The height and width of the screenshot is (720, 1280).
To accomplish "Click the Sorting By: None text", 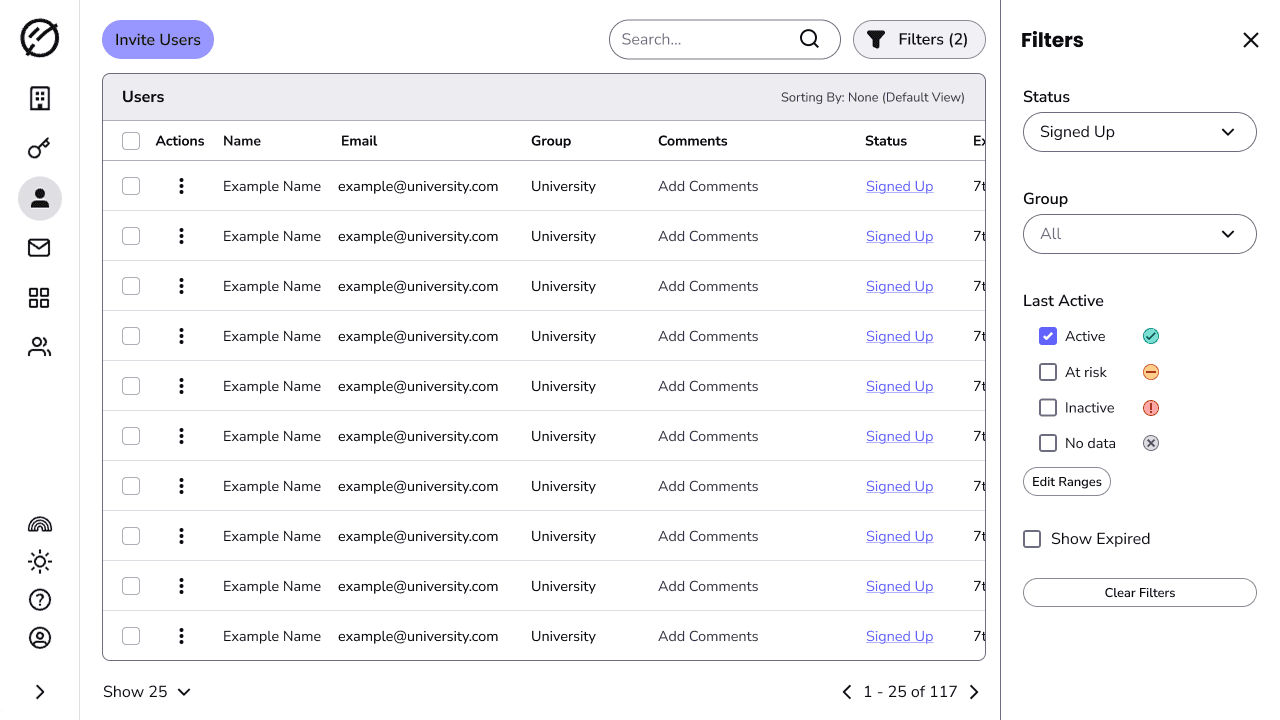I will coord(873,97).
